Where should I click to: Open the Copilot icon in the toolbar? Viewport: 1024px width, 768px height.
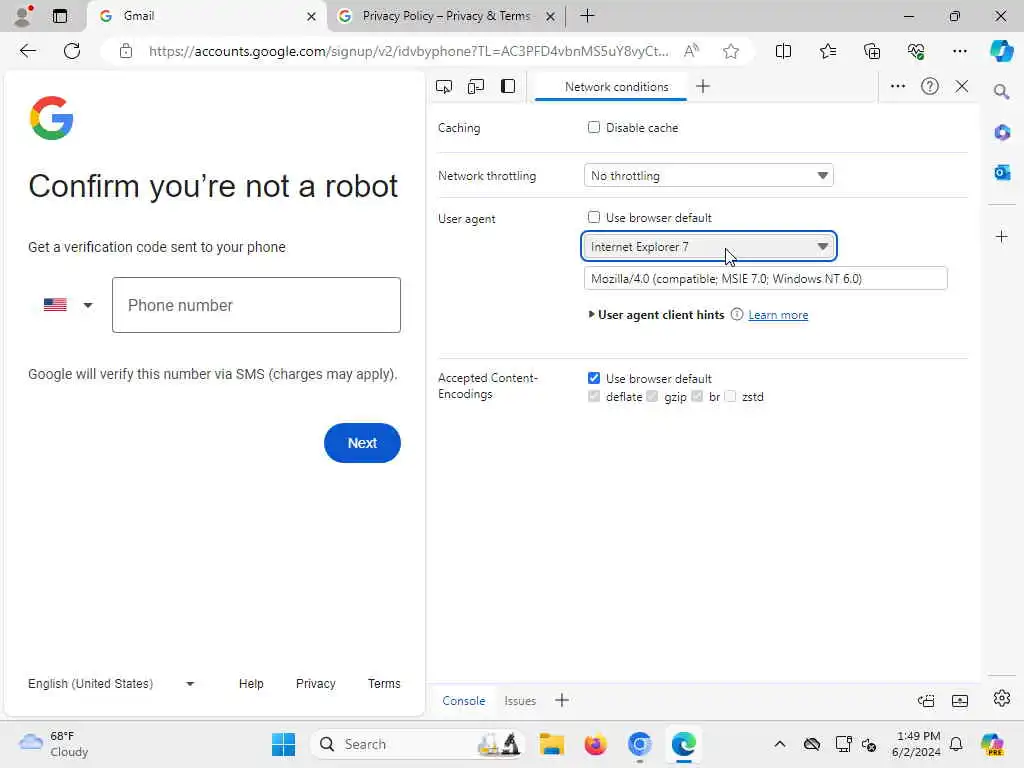(x=1001, y=51)
